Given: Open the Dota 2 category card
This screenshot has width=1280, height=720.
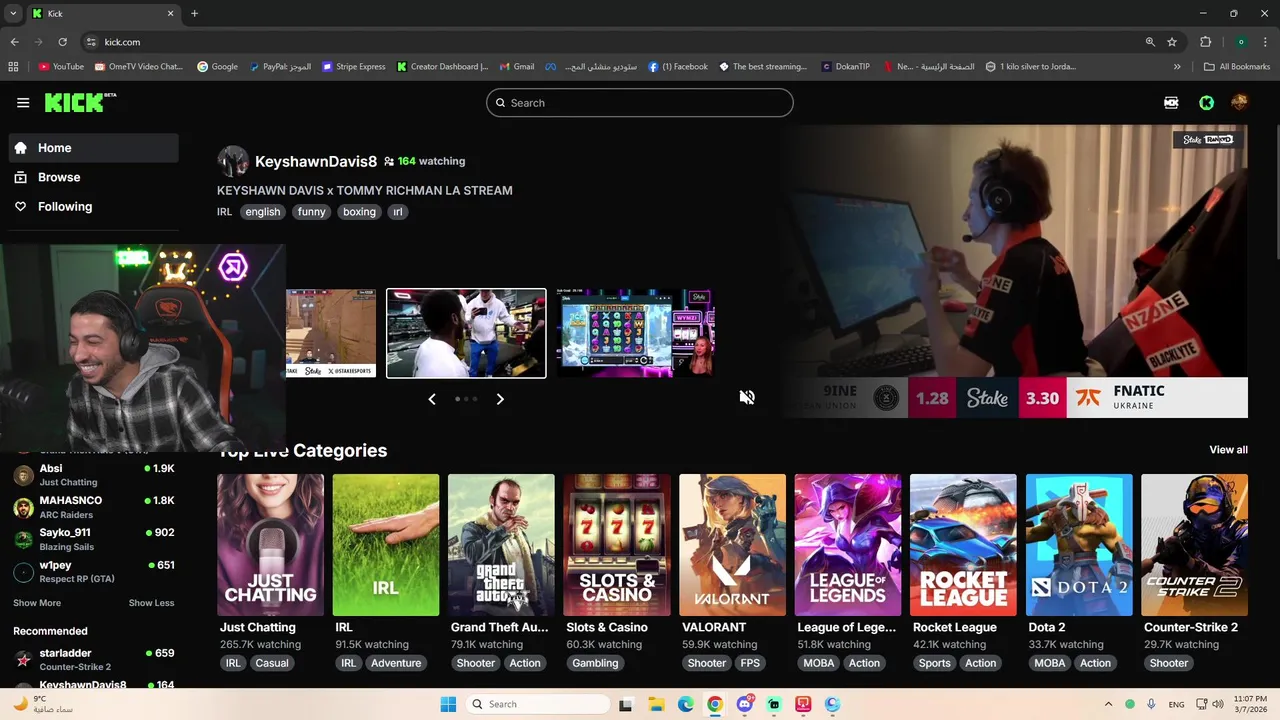Looking at the screenshot, I should click(x=1079, y=545).
